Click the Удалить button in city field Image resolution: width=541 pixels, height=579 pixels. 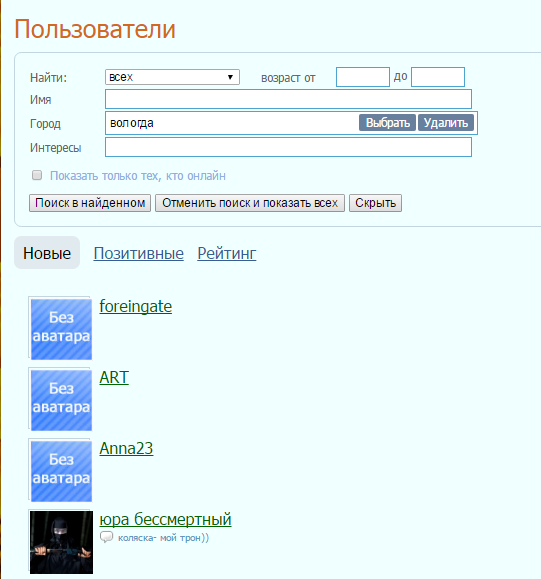click(x=446, y=123)
